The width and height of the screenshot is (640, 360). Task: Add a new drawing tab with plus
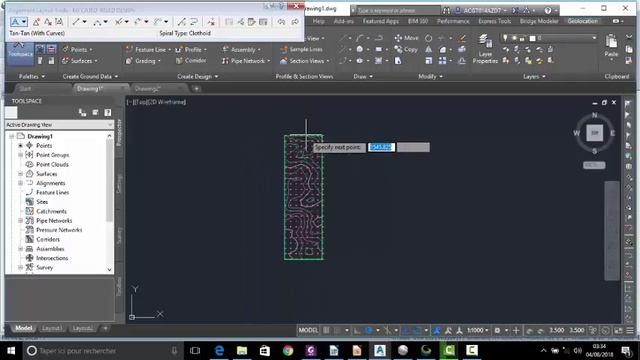click(196, 89)
